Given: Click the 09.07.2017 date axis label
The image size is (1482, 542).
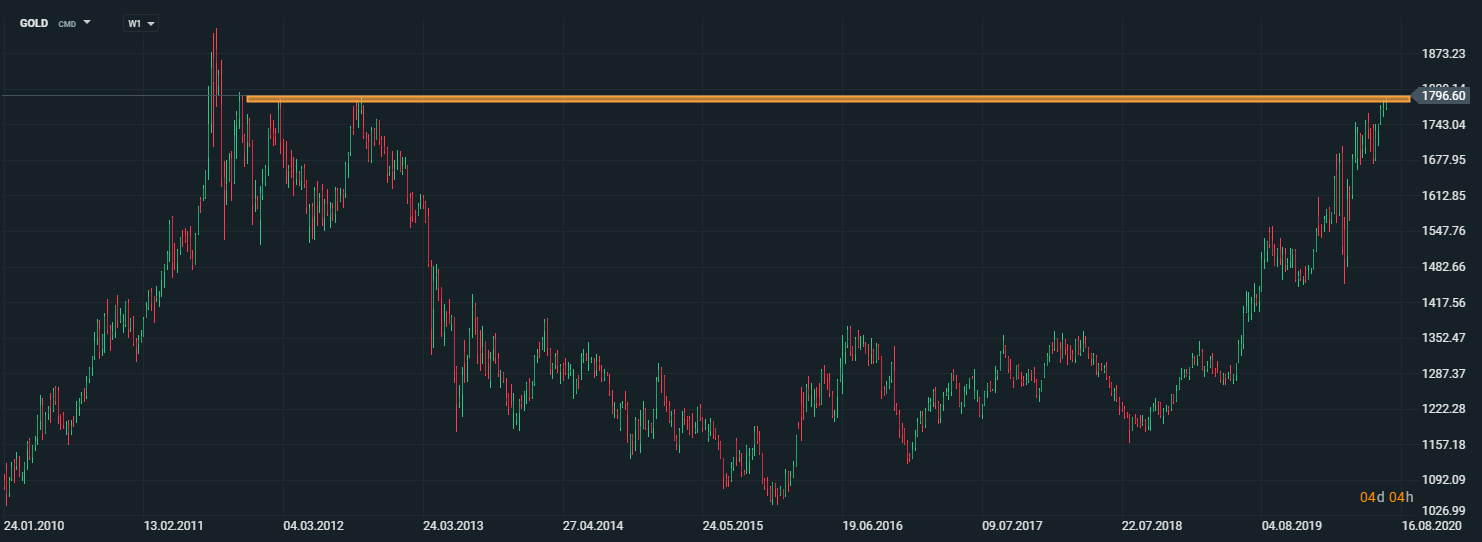Looking at the screenshot, I should coord(1012,524).
